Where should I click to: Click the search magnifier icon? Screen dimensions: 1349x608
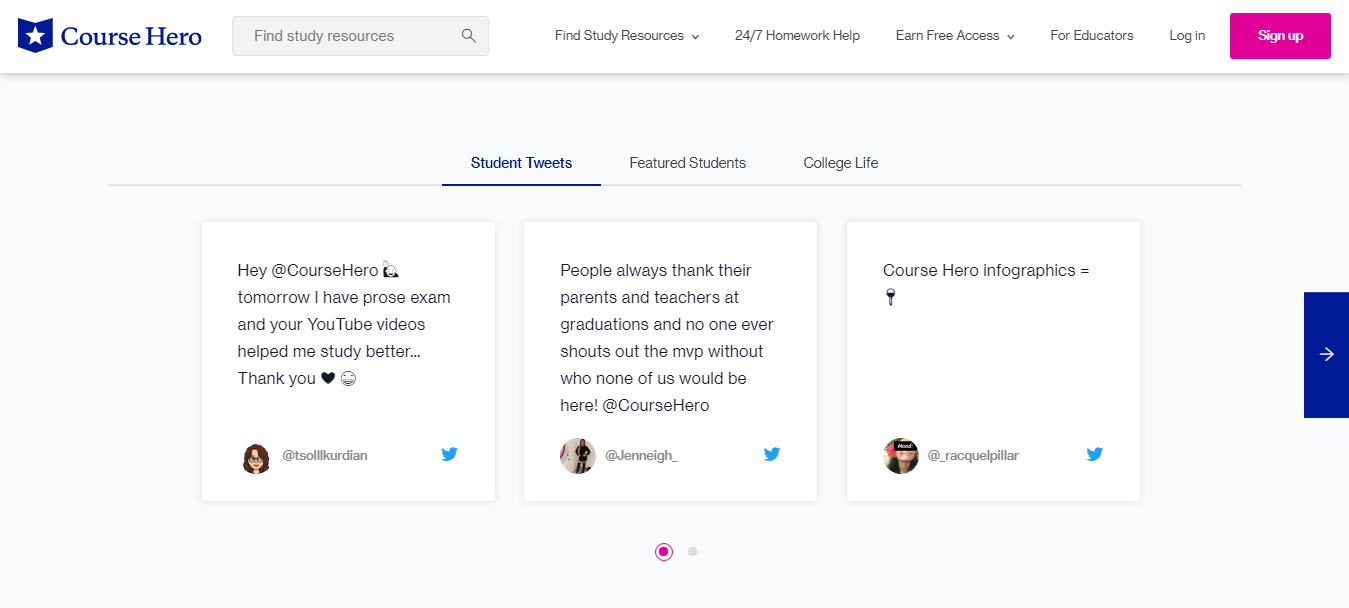pos(468,36)
